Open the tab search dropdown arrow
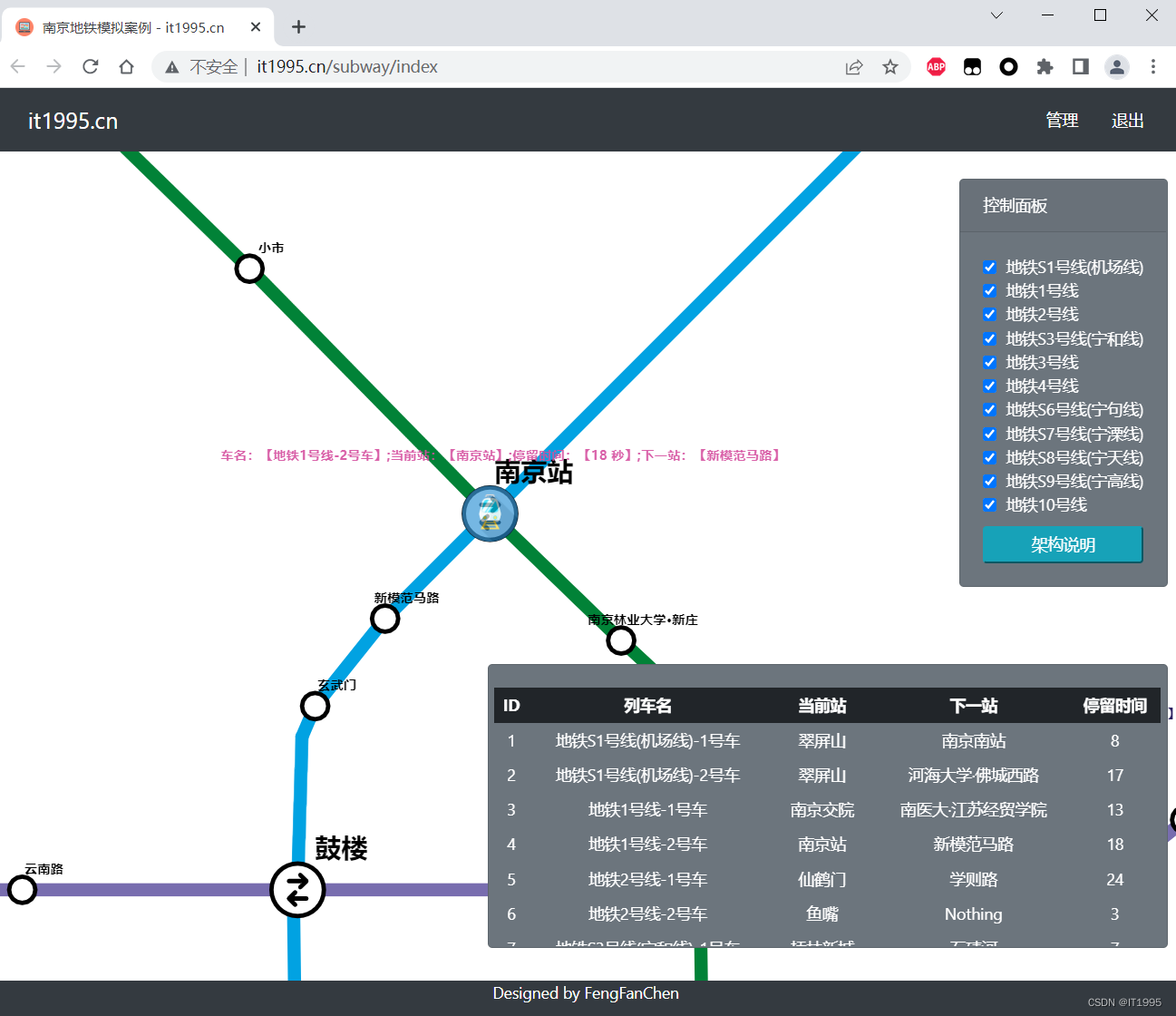The image size is (1176, 1016). click(996, 15)
